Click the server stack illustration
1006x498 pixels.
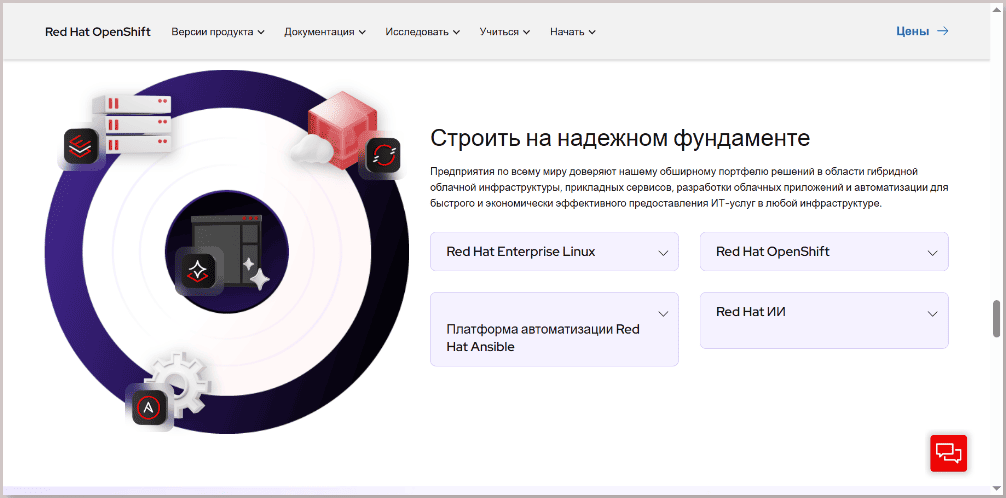coord(132,123)
